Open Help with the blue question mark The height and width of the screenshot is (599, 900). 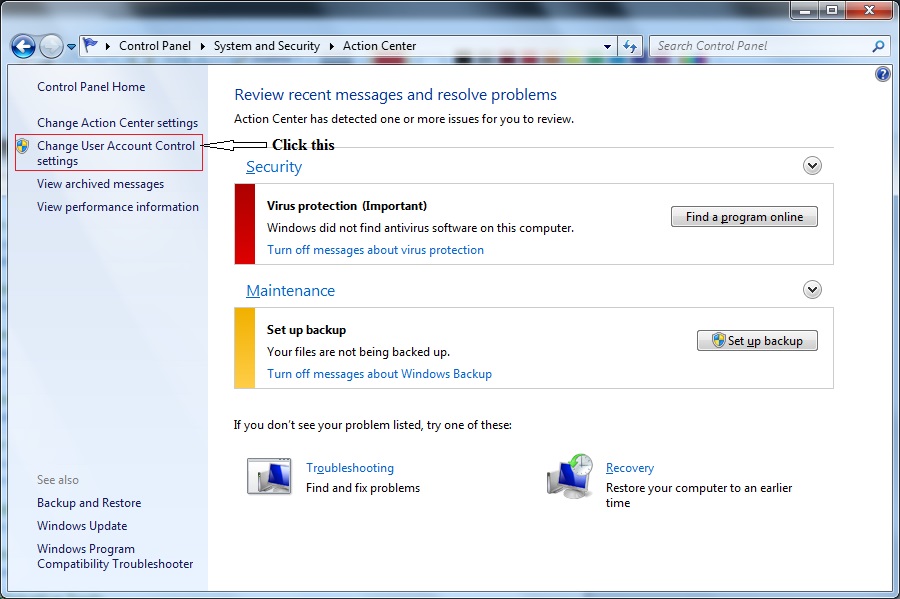tap(883, 74)
